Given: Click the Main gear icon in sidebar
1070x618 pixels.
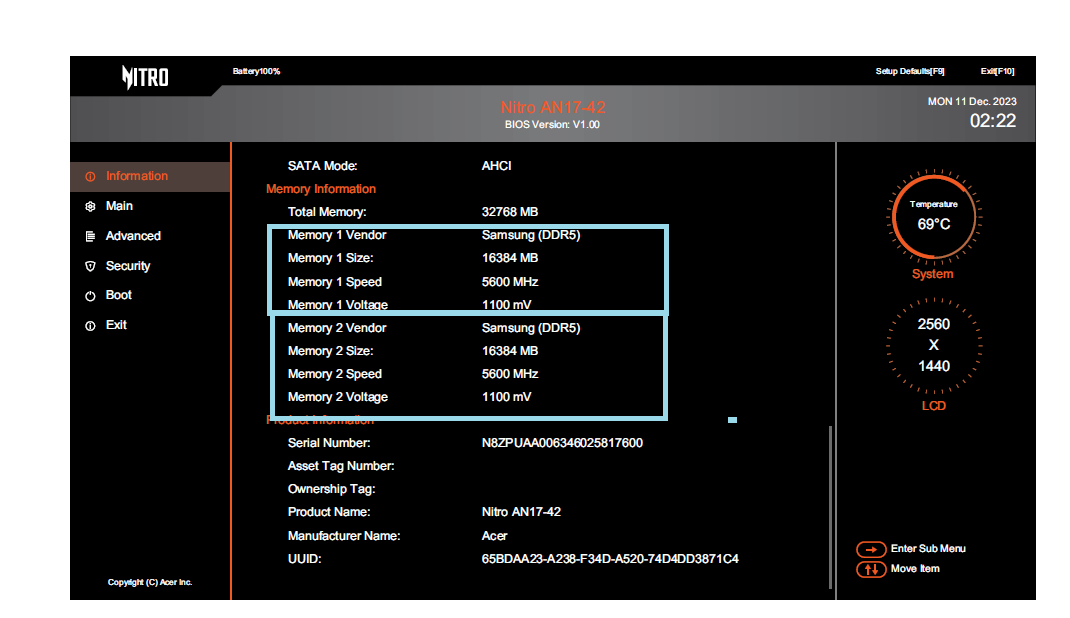Looking at the screenshot, I should 90,207.
